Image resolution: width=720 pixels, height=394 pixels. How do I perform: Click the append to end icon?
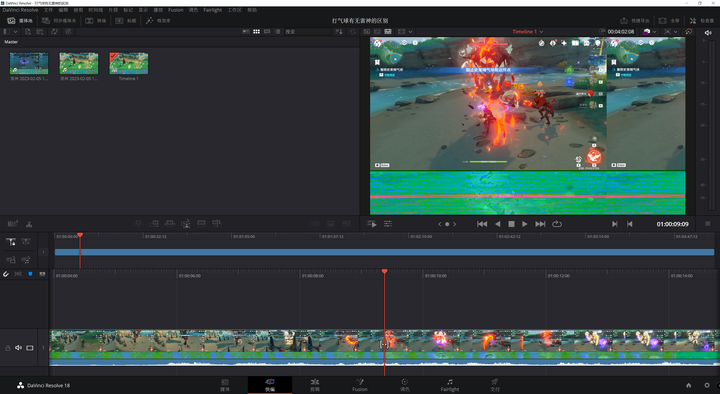[154, 224]
